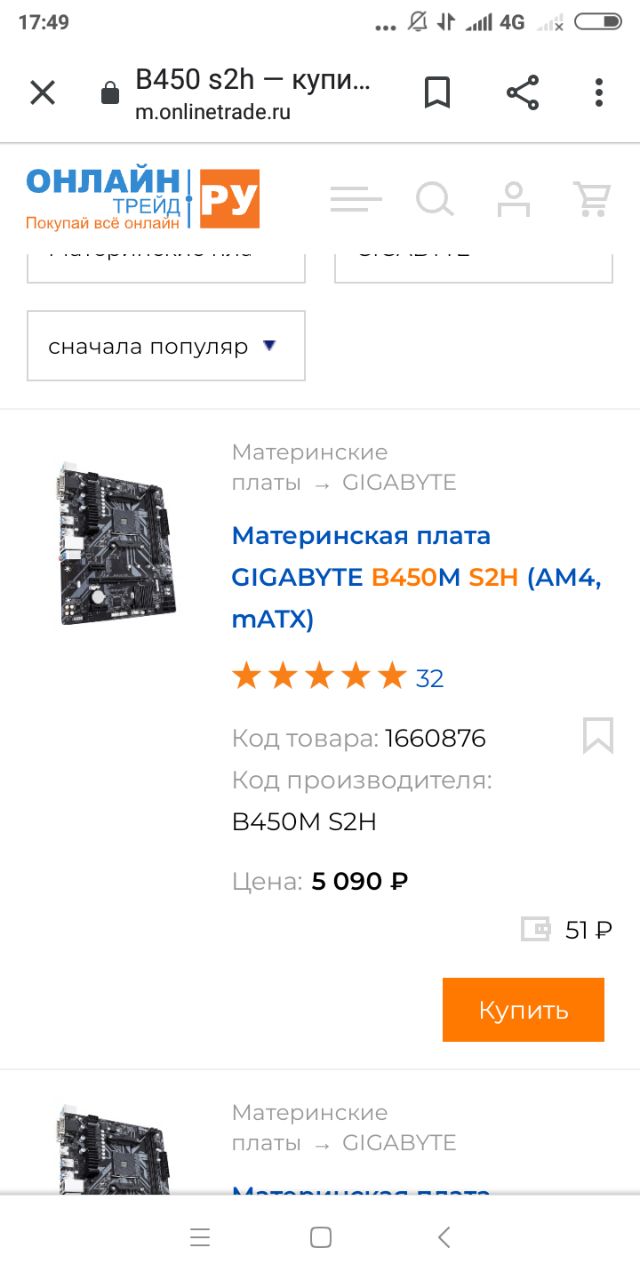Image resolution: width=640 pixels, height=1280 pixels.
Task: Tap the lock icon beside the URL
Action: [x=111, y=95]
